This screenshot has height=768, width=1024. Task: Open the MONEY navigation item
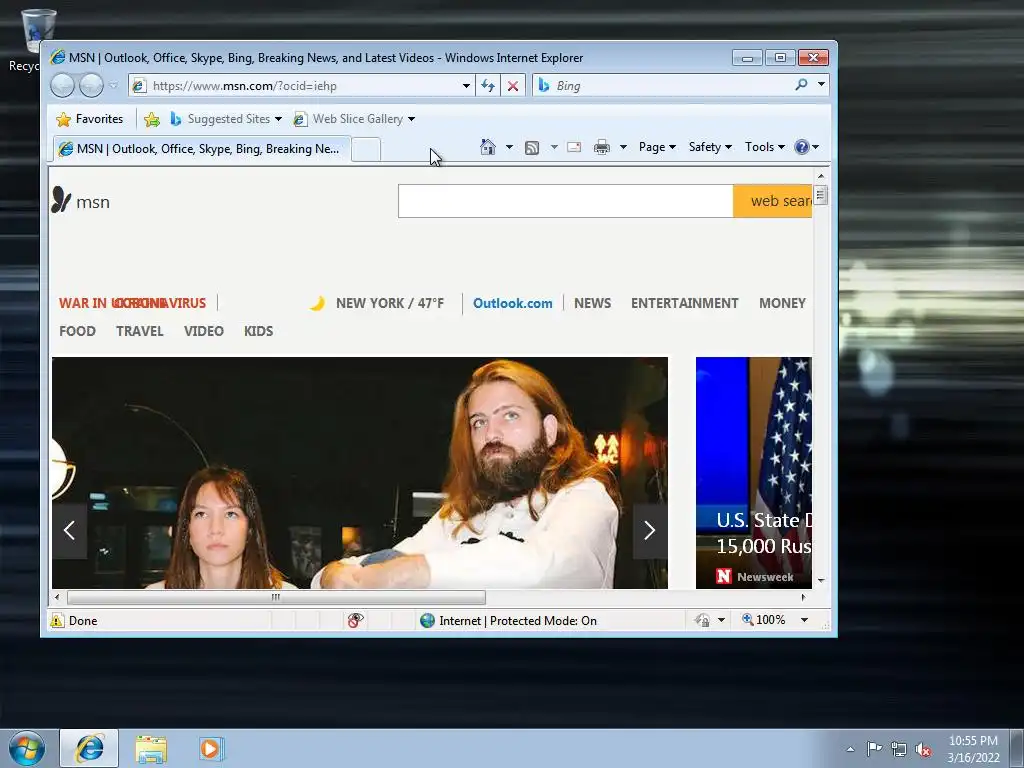click(782, 303)
